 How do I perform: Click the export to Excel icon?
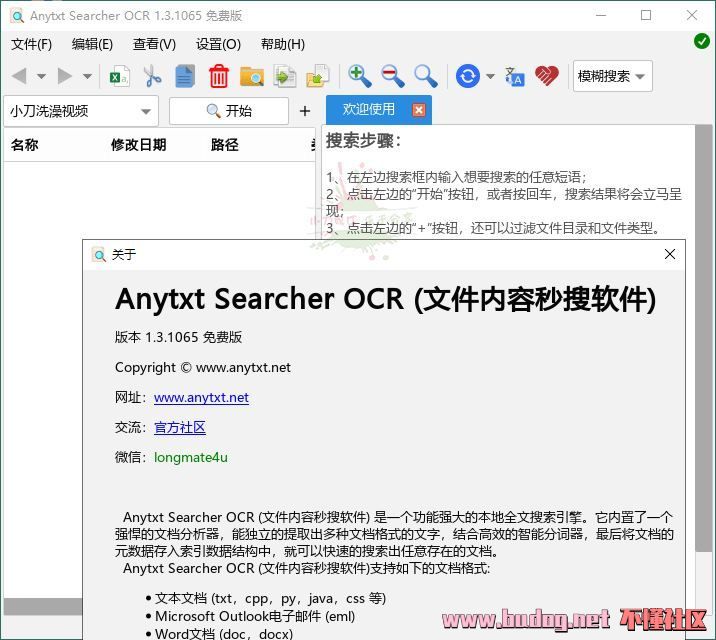click(x=120, y=76)
